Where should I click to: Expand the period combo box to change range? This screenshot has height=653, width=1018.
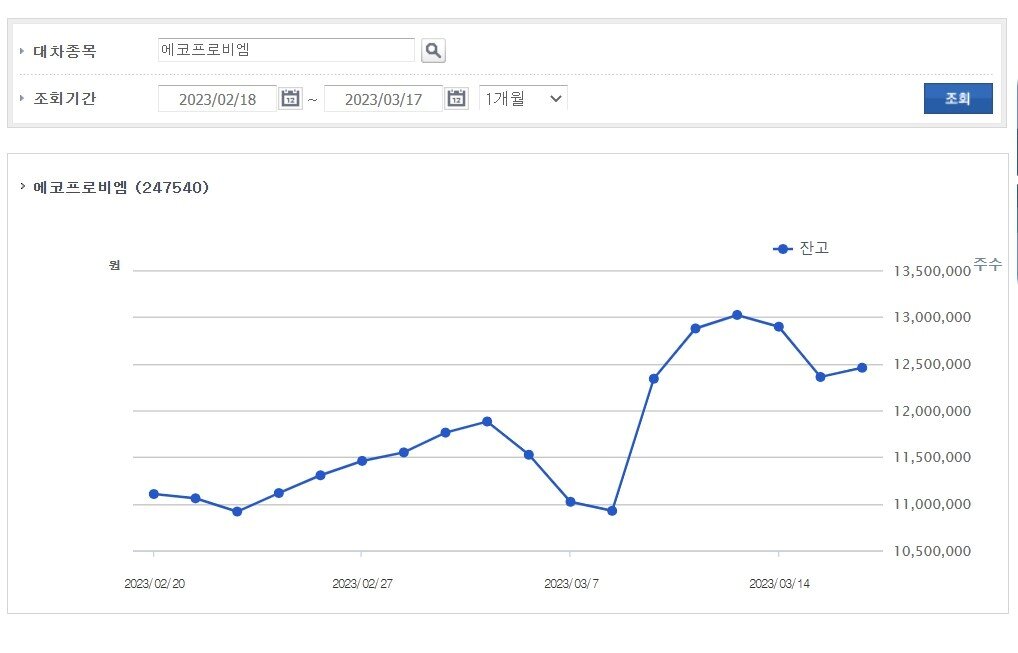522,98
